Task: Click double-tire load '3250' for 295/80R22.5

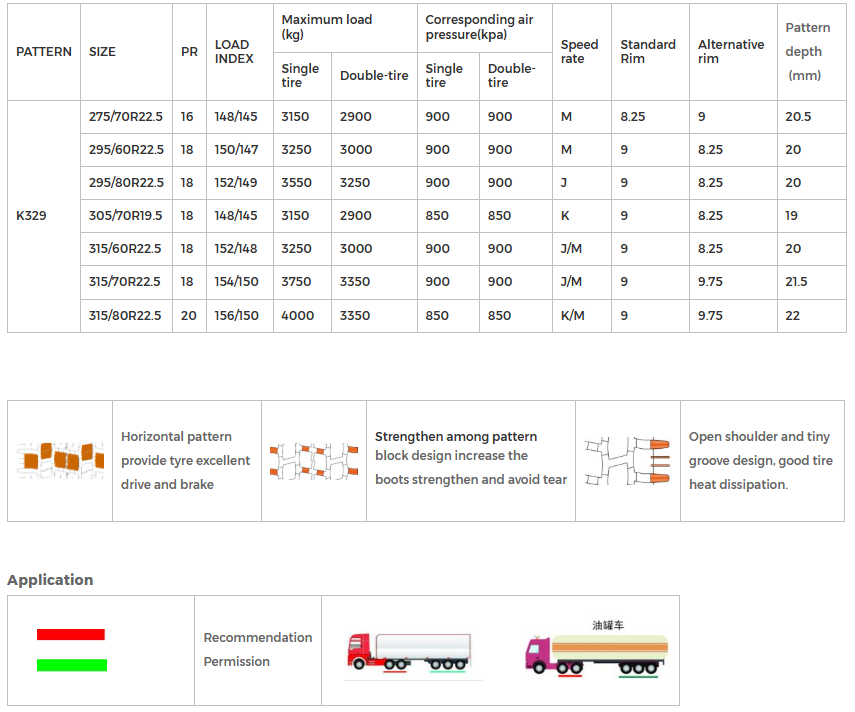Action: tap(354, 183)
